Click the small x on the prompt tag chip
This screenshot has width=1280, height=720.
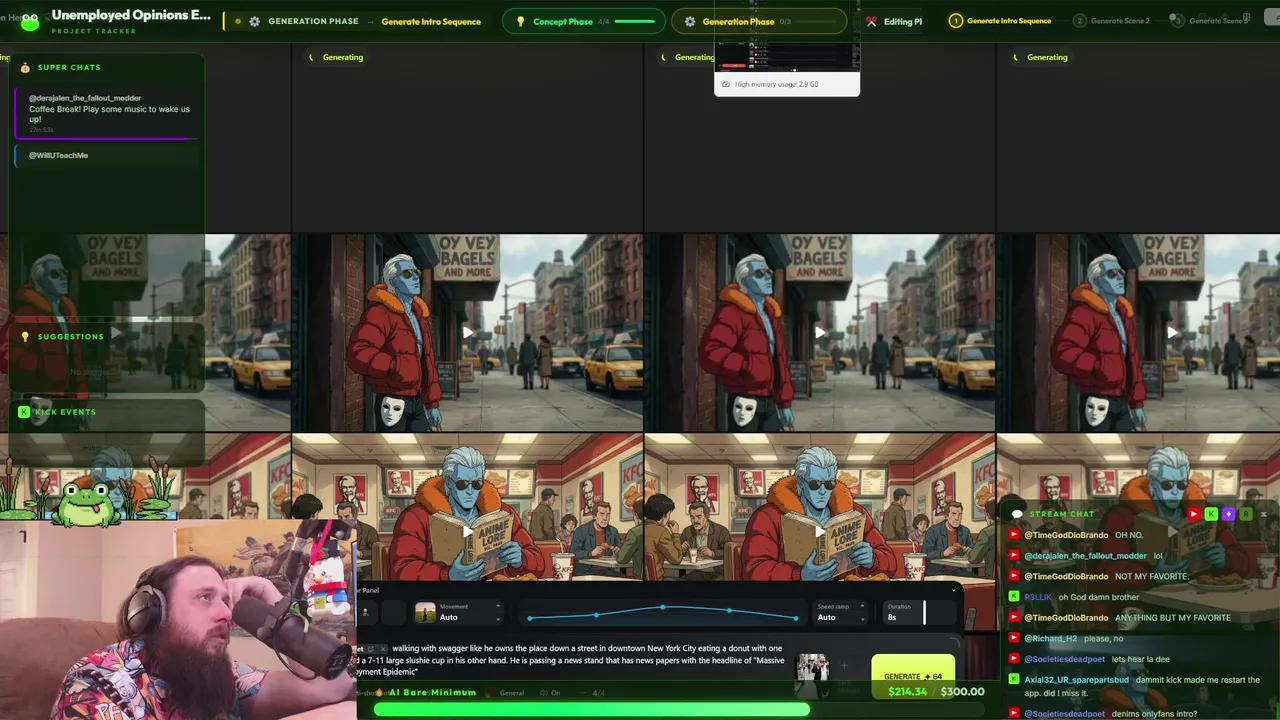381,649
